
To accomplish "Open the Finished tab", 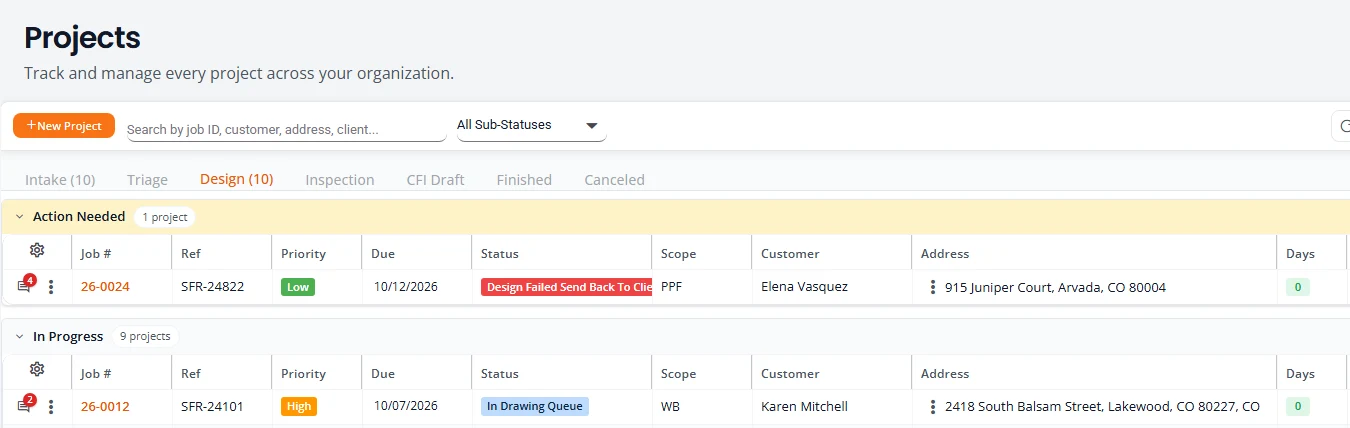I will tap(524, 180).
